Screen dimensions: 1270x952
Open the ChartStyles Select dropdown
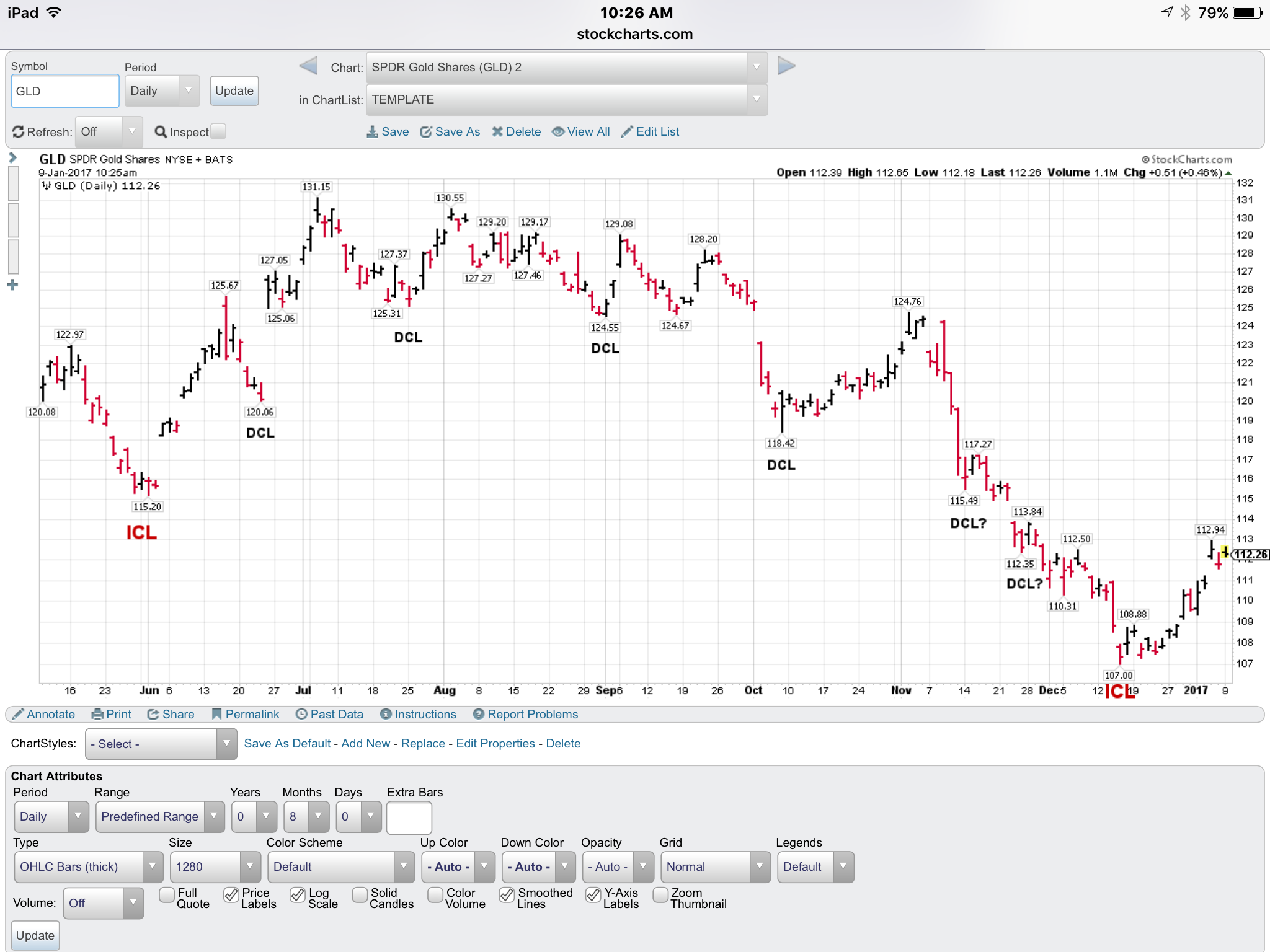click(x=161, y=744)
